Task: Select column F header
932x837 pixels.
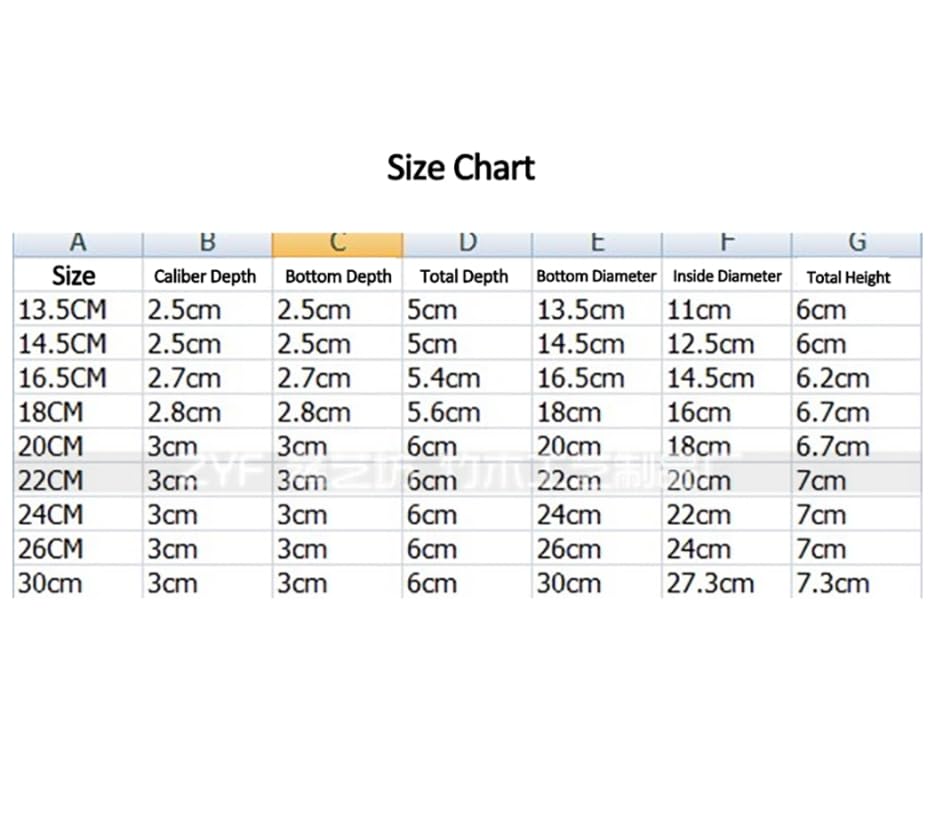Action: click(x=727, y=244)
